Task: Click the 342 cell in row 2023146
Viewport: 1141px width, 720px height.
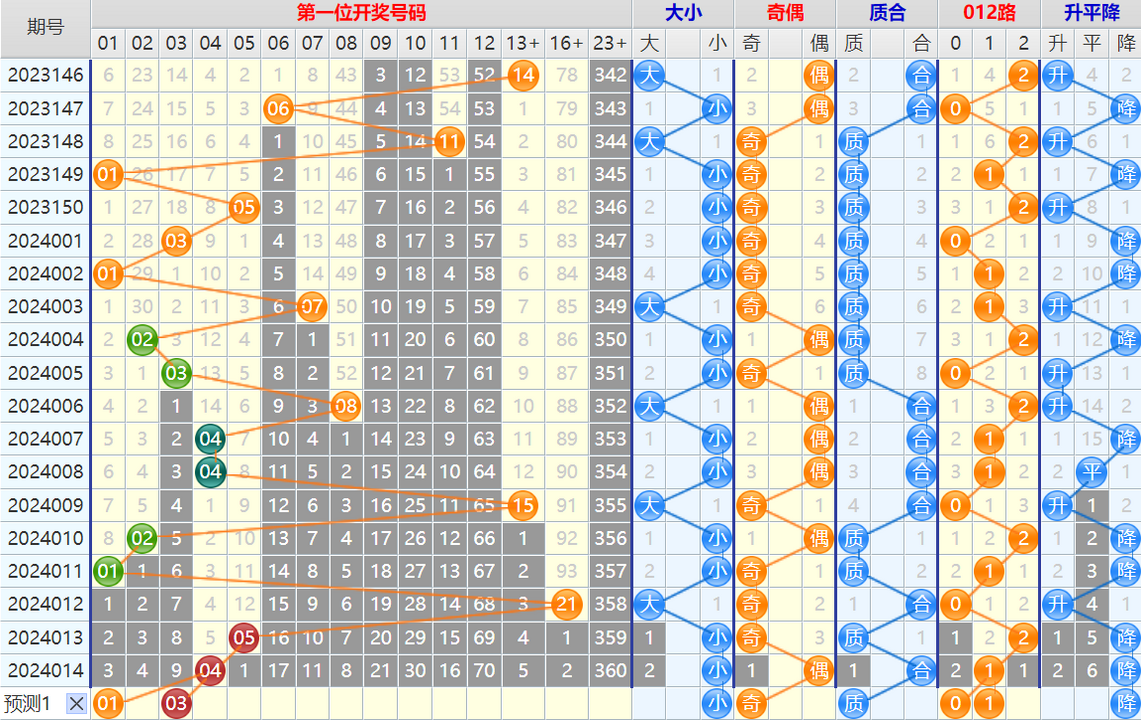Action: [610, 75]
